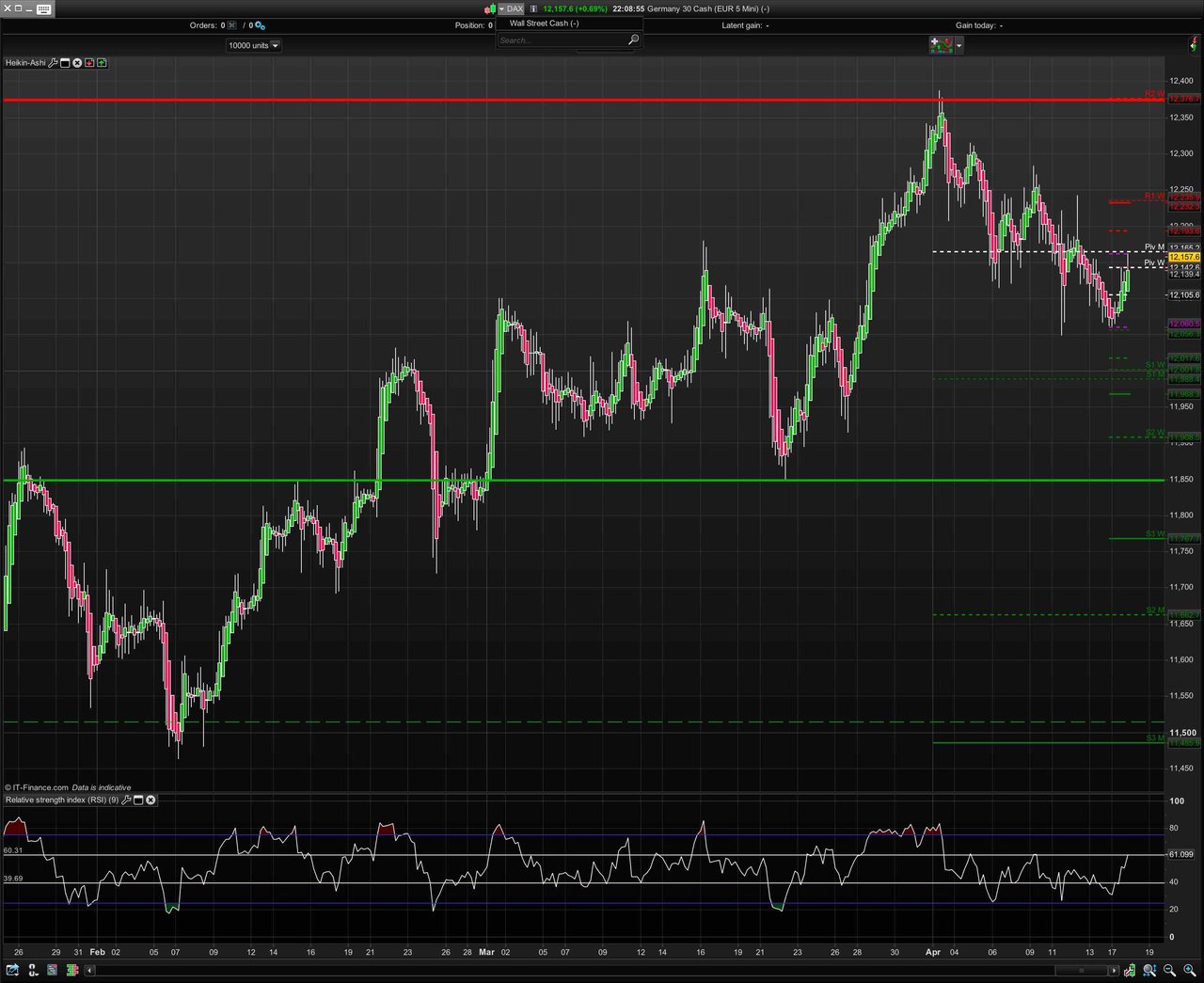Click the R2 W pivot label
The height and width of the screenshot is (983, 1204).
(1154, 94)
